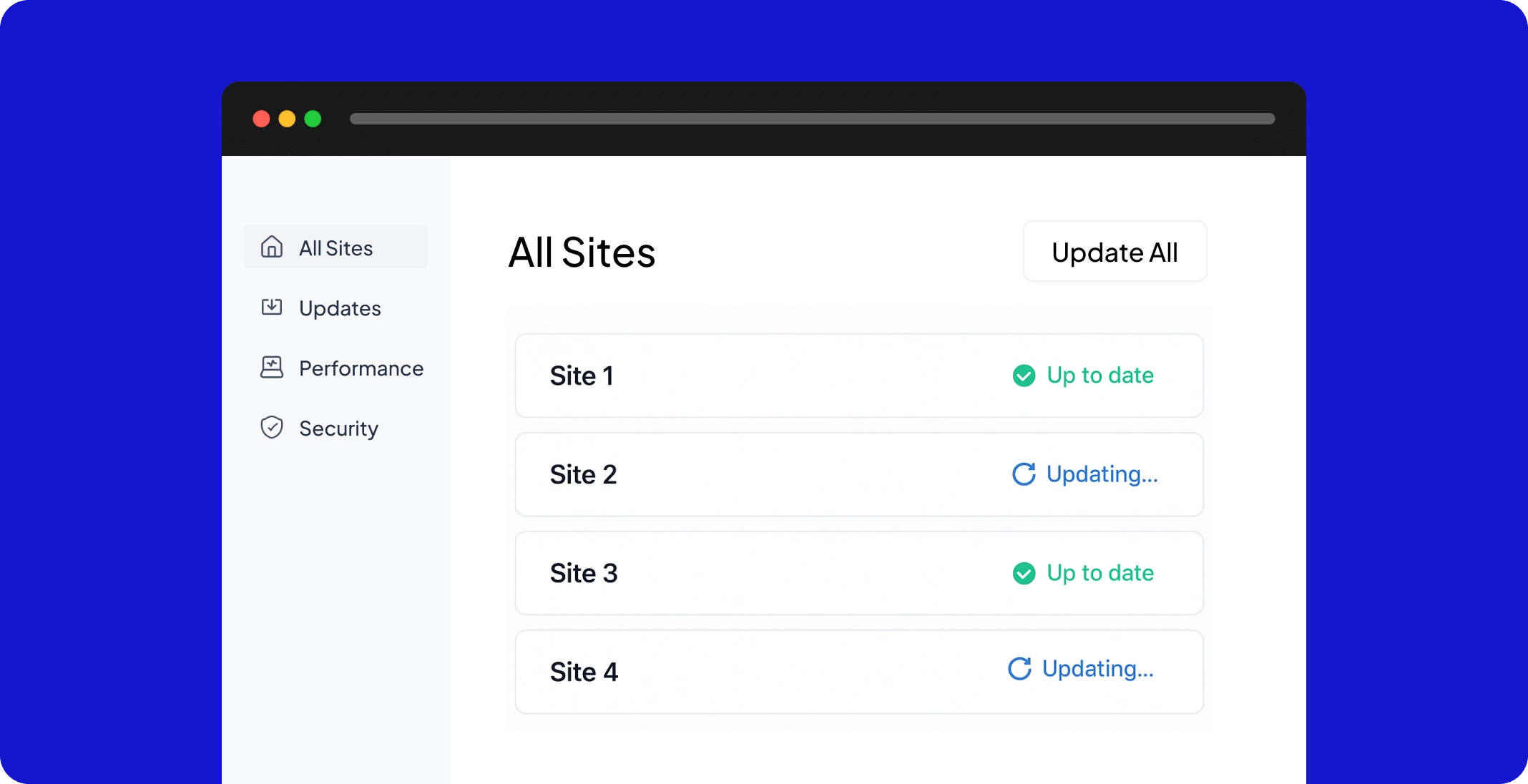Click the Security shield icon

point(272,427)
